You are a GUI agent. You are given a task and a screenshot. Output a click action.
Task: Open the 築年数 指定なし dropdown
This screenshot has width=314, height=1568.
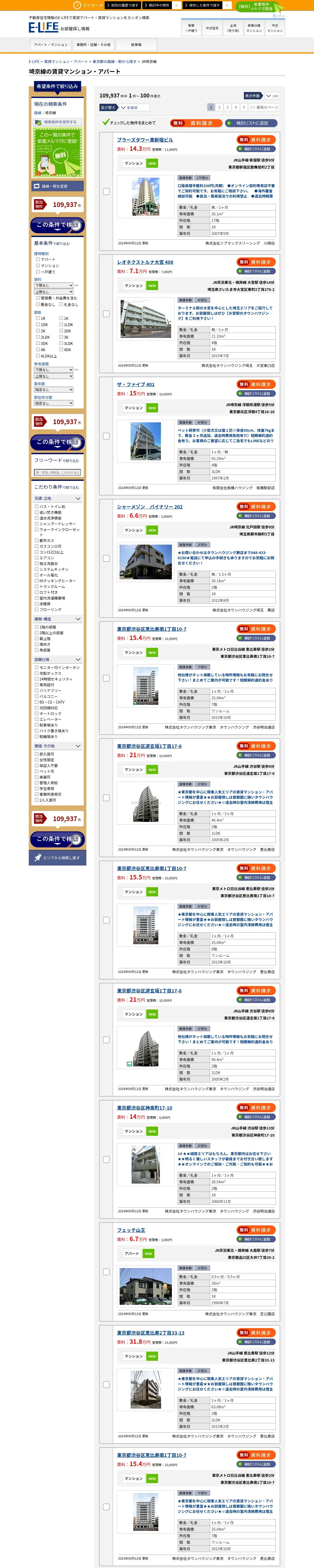point(54,390)
